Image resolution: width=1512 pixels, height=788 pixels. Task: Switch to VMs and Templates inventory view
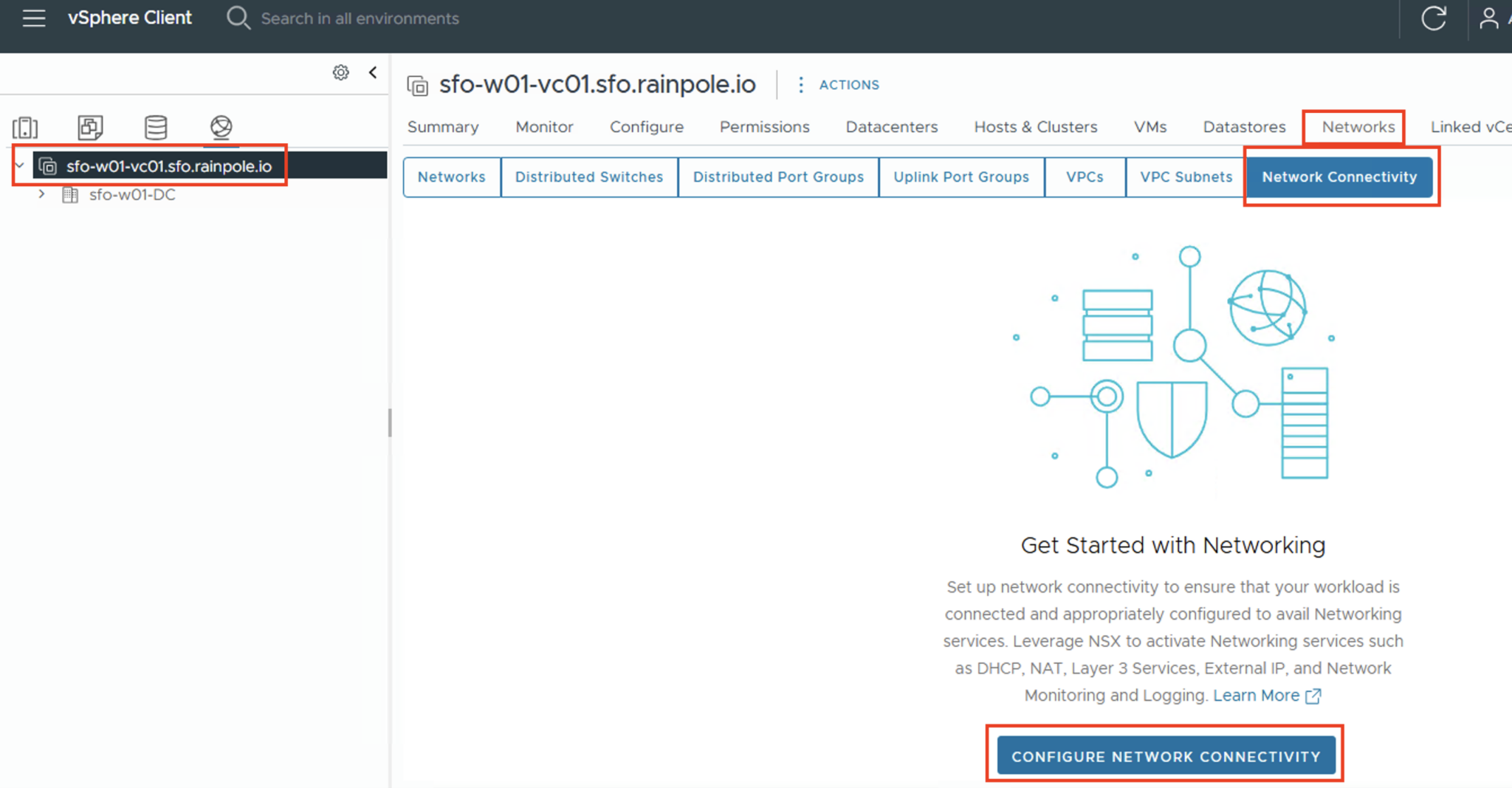coord(90,127)
